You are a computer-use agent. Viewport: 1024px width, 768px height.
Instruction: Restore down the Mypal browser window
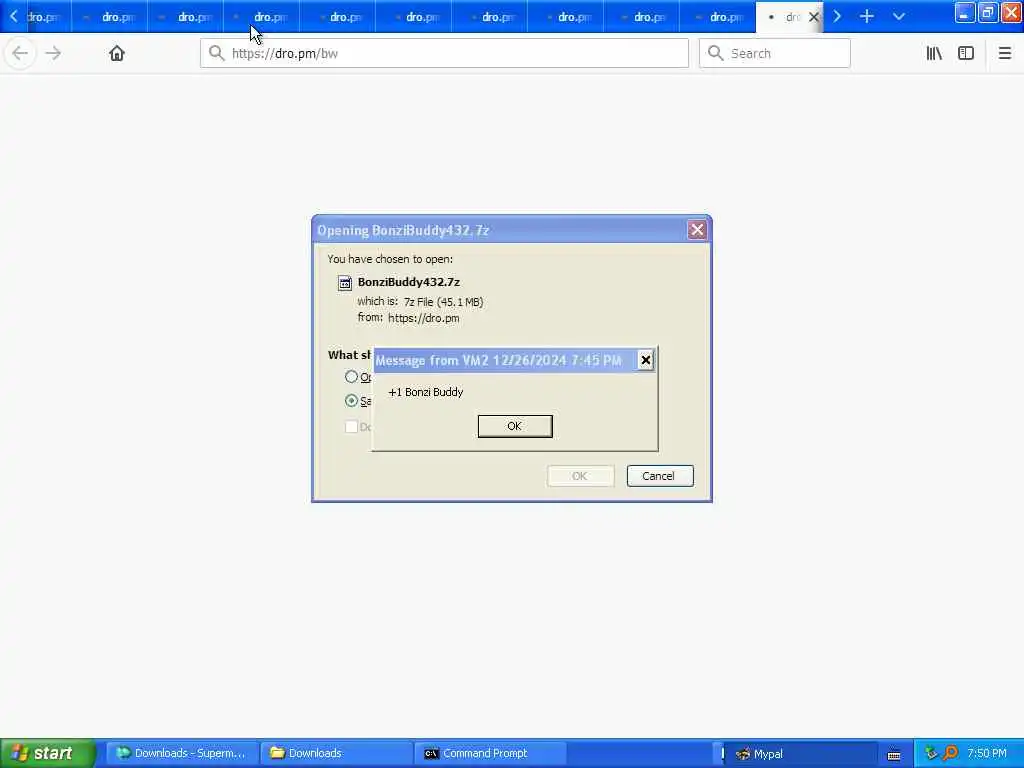[987, 13]
